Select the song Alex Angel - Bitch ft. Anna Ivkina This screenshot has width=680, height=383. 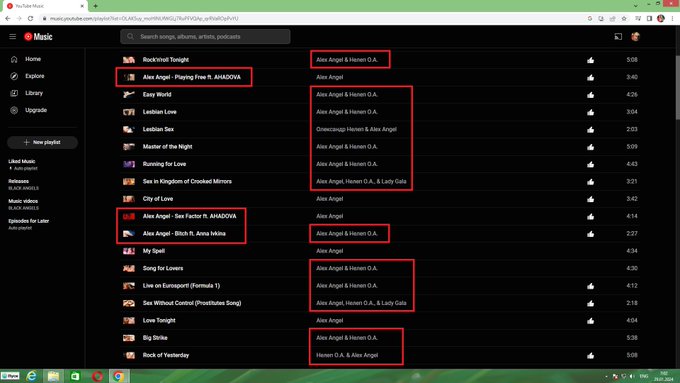[184, 233]
